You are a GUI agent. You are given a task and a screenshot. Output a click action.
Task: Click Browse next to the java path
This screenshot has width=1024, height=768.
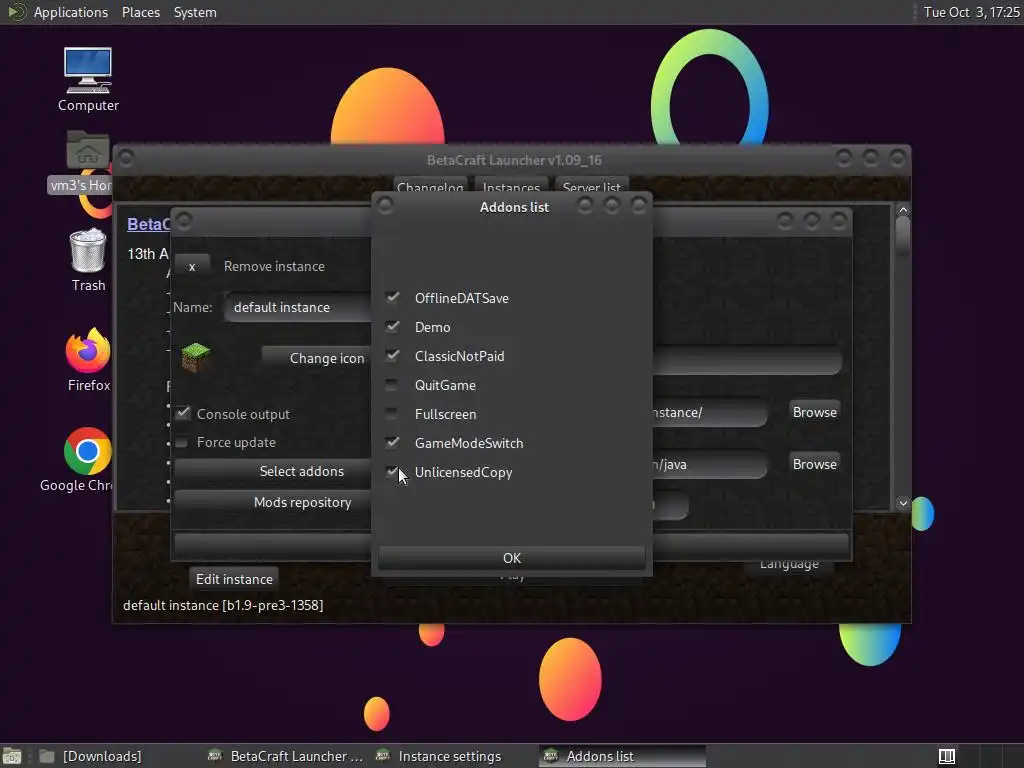(814, 464)
